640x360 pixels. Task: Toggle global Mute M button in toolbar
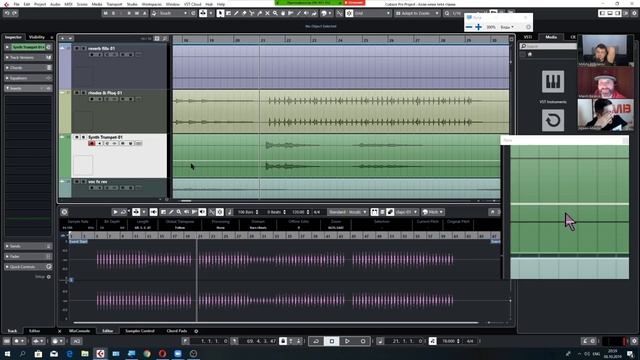tap(105, 13)
